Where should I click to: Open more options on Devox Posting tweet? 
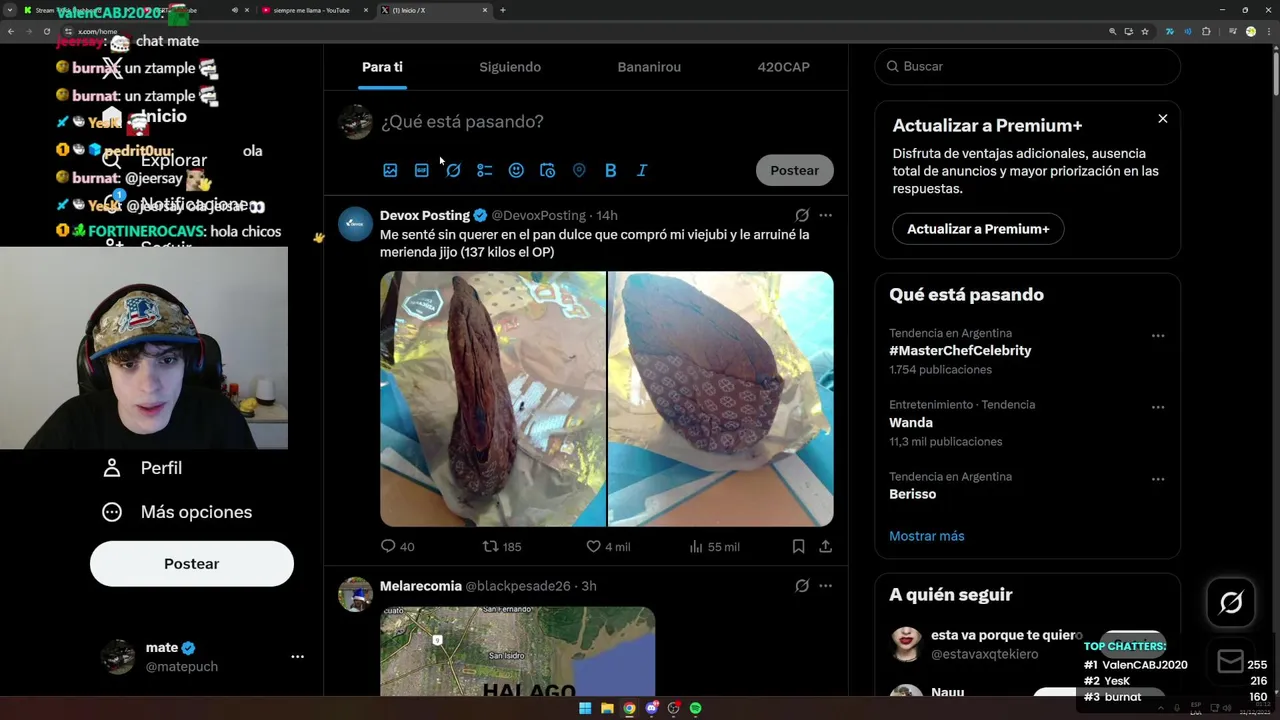[x=825, y=215]
